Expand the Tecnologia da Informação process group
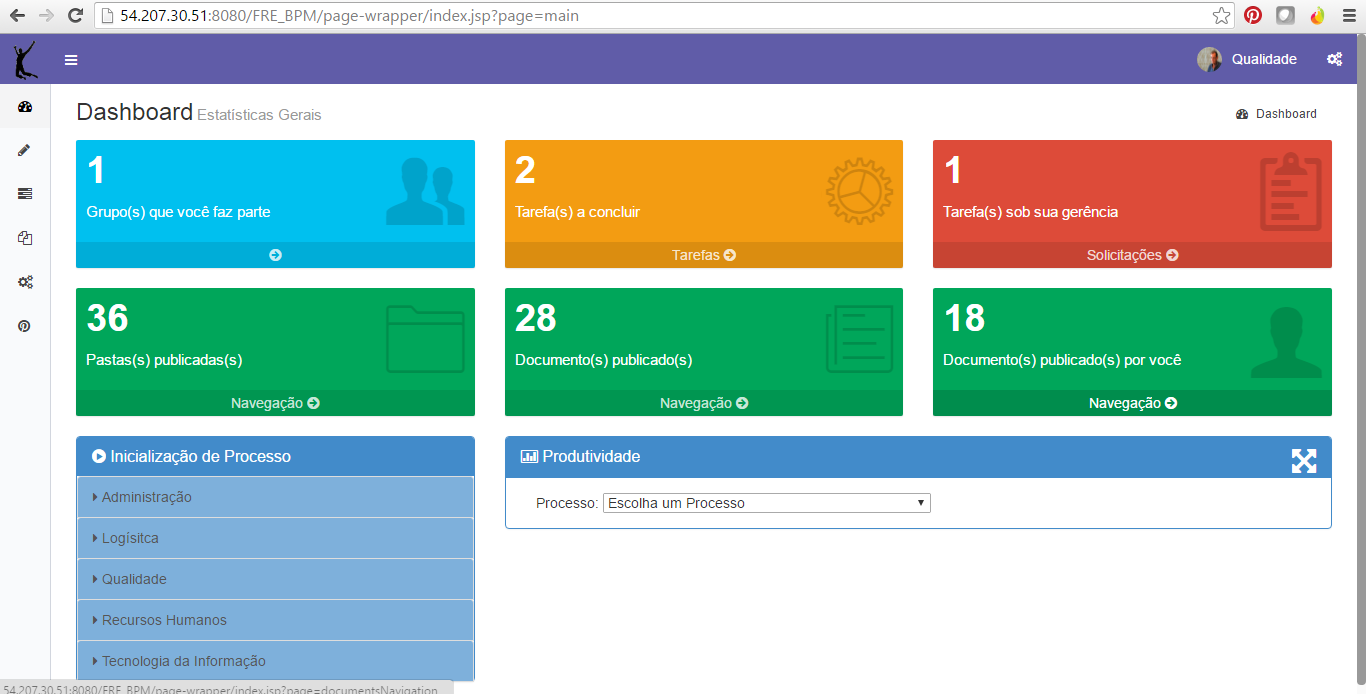 (x=275, y=661)
